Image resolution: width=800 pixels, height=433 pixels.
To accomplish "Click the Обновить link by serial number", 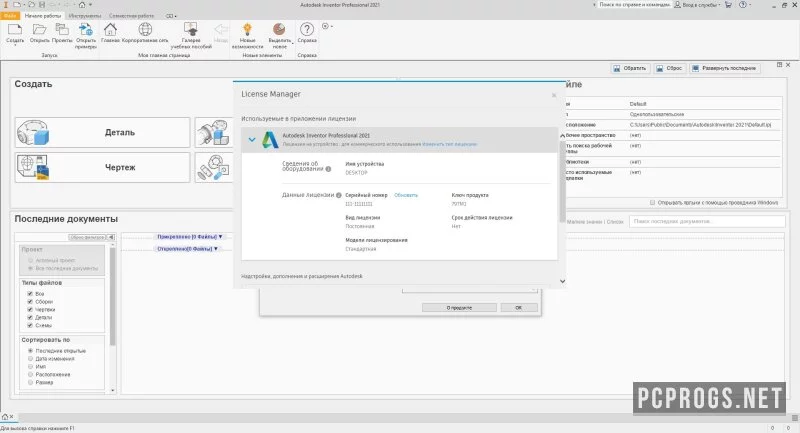I will [x=406, y=195].
